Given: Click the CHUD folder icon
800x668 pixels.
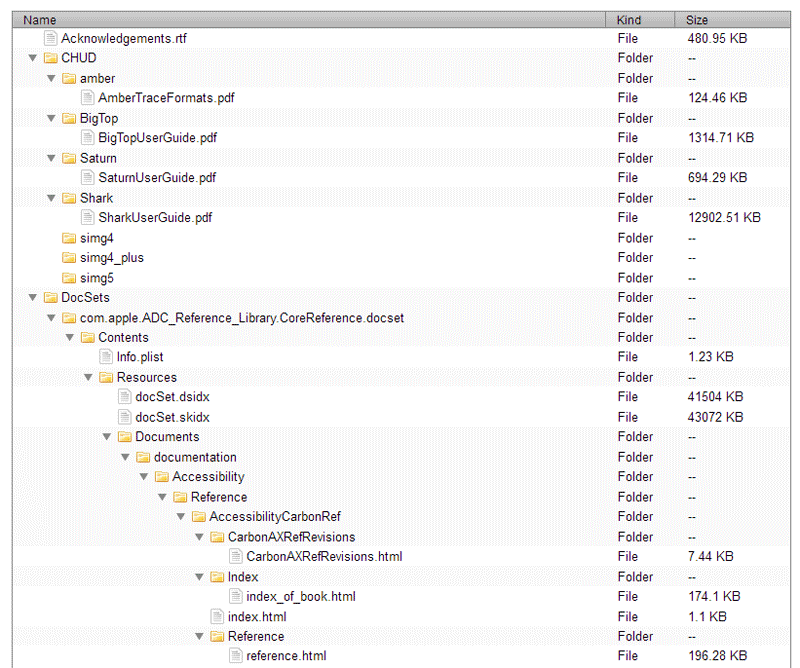Looking at the screenshot, I should pyautogui.click(x=51, y=58).
